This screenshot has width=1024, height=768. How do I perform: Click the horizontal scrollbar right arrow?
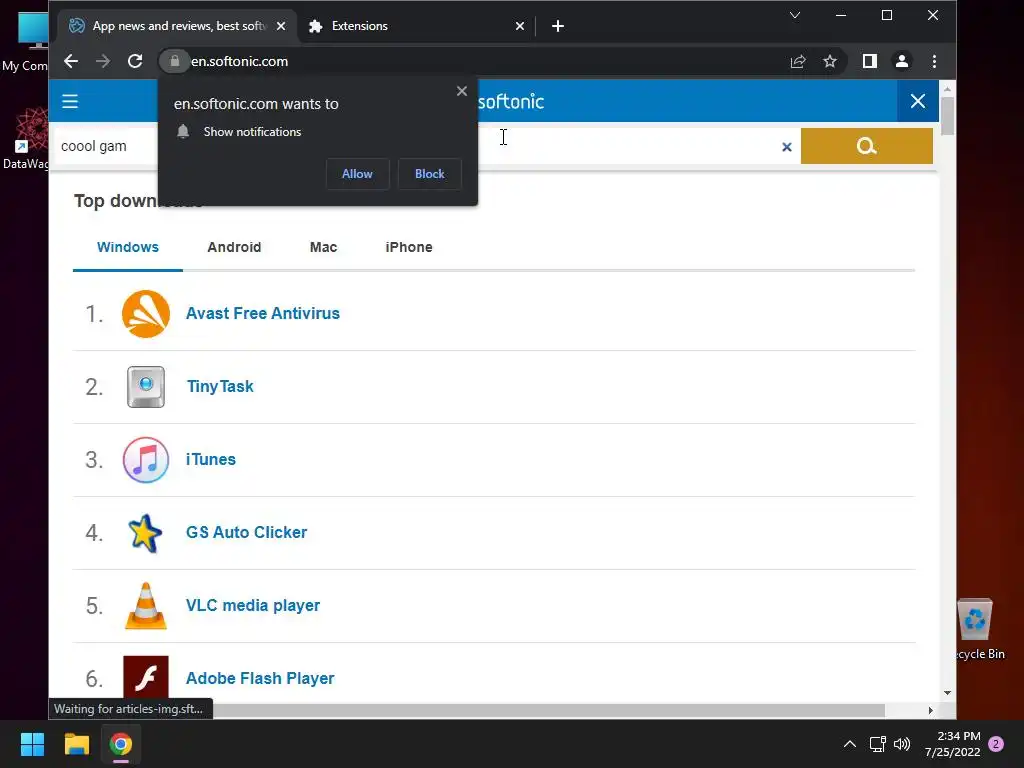click(931, 710)
